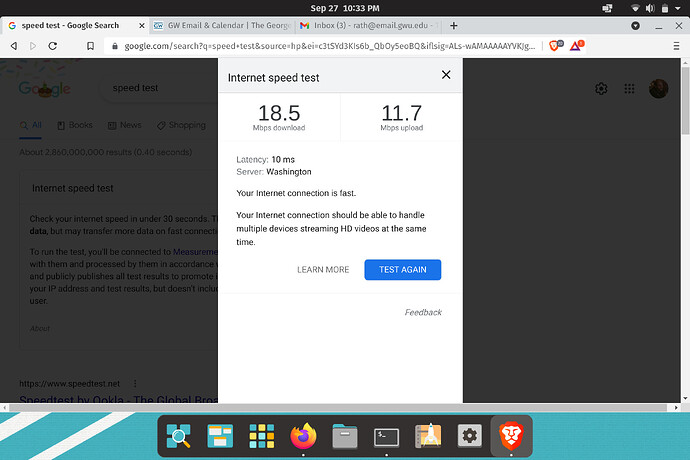Select the All search filter
Viewport: 690px width, 460px height.
(x=30, y=125)
